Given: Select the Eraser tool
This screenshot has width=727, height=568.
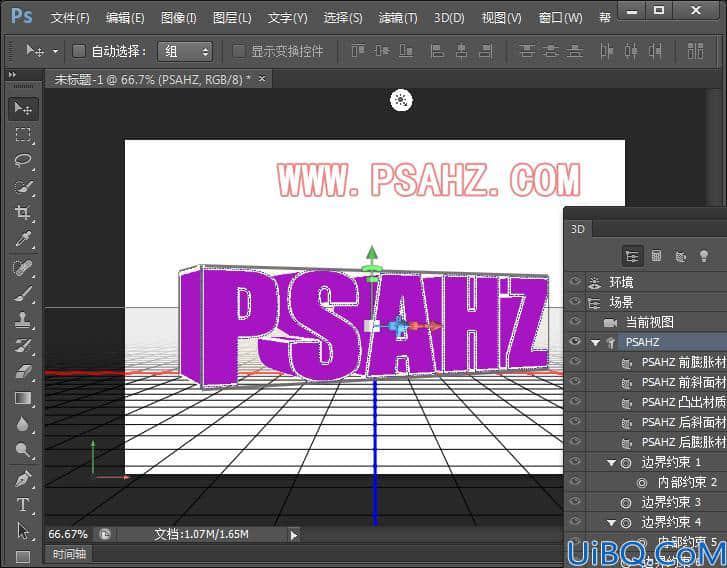Looking at the screenshot, I should point(23,371).
